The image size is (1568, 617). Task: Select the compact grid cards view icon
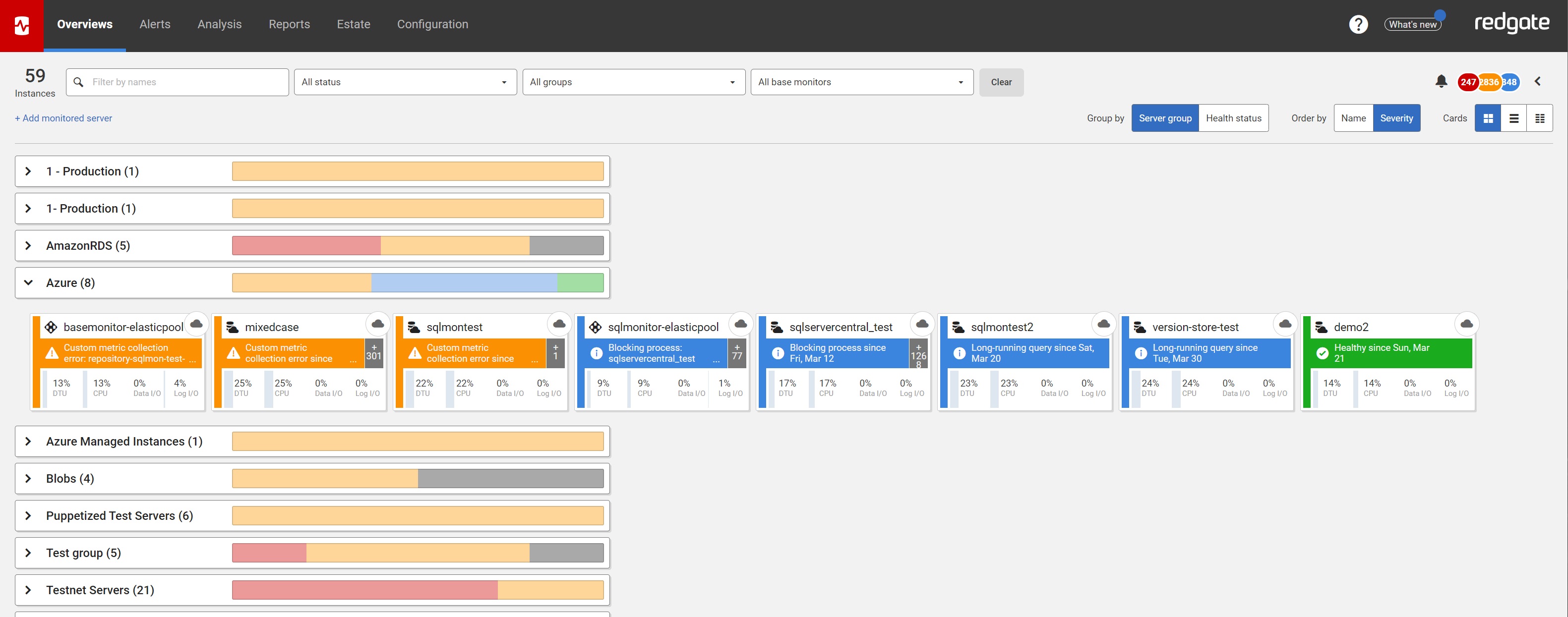[x=1539, y=118]
